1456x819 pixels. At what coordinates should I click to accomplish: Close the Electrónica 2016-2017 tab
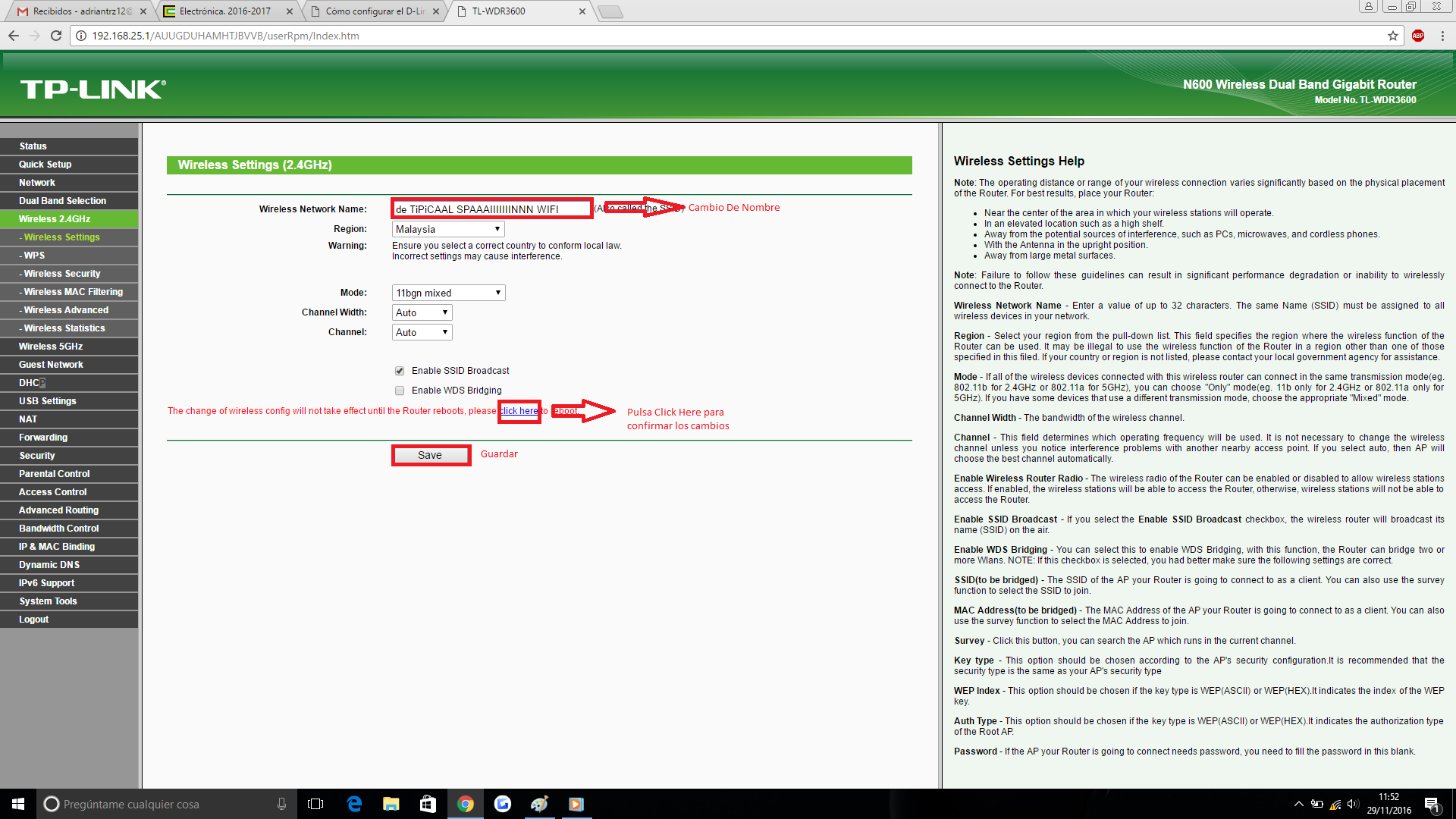(290, 11)
